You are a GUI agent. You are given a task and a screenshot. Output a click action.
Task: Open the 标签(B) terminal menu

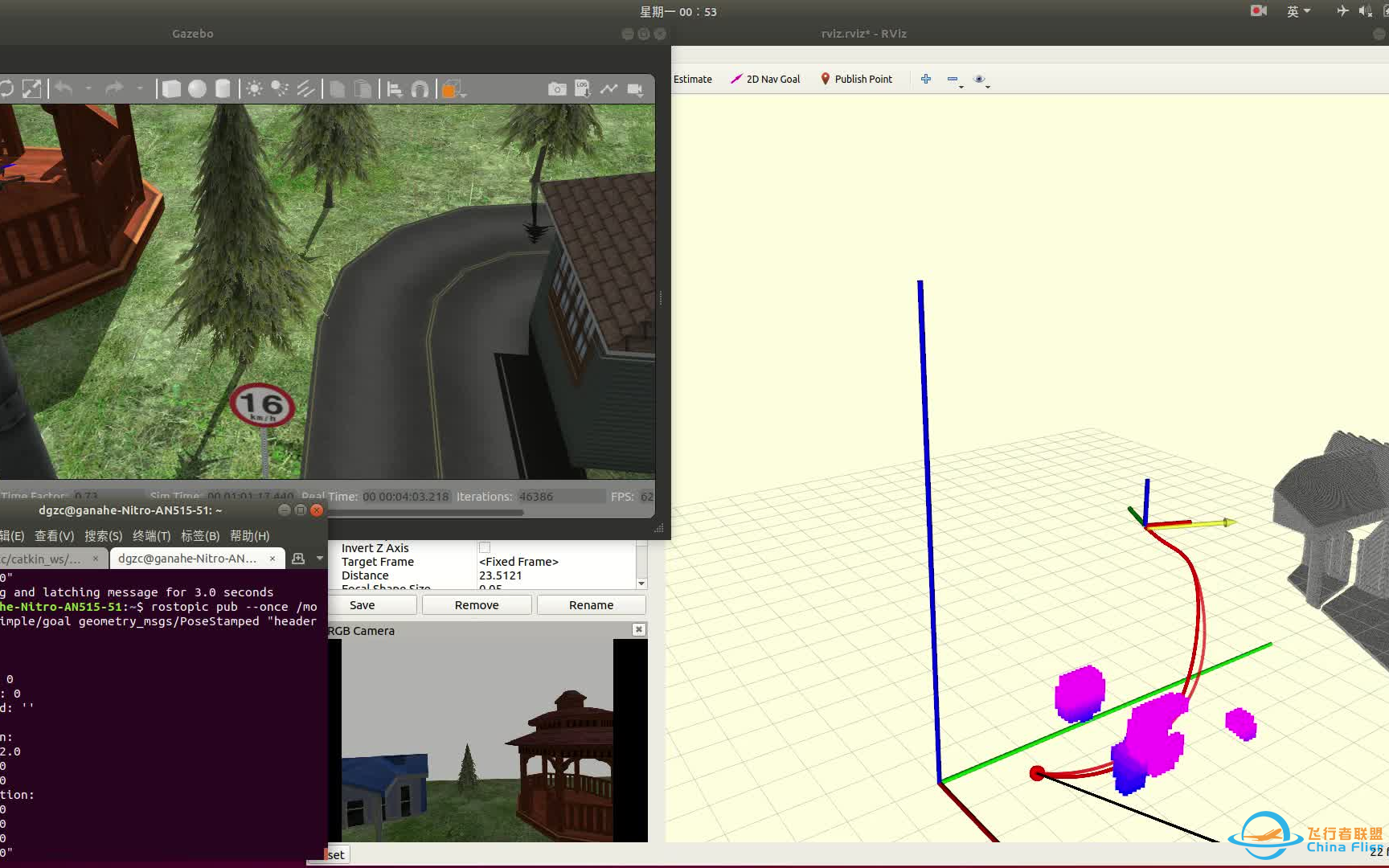coord(200,535)
